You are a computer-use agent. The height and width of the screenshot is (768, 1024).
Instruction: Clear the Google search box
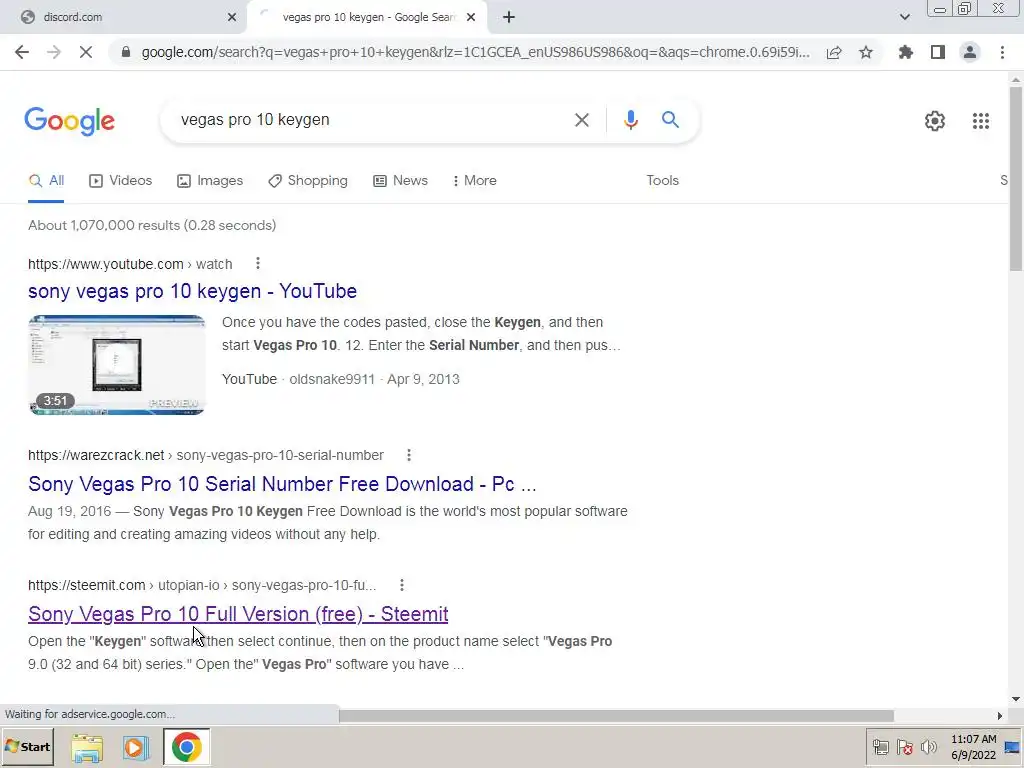click(582, 120)
